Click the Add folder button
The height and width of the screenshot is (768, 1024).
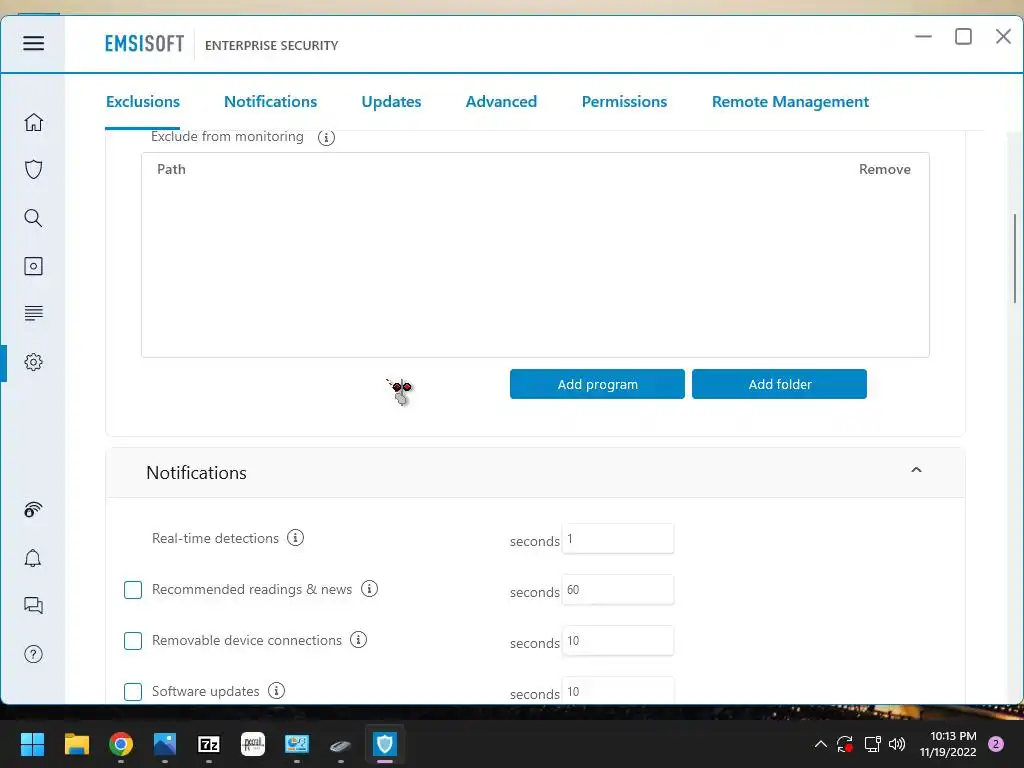tap(779, 384)
